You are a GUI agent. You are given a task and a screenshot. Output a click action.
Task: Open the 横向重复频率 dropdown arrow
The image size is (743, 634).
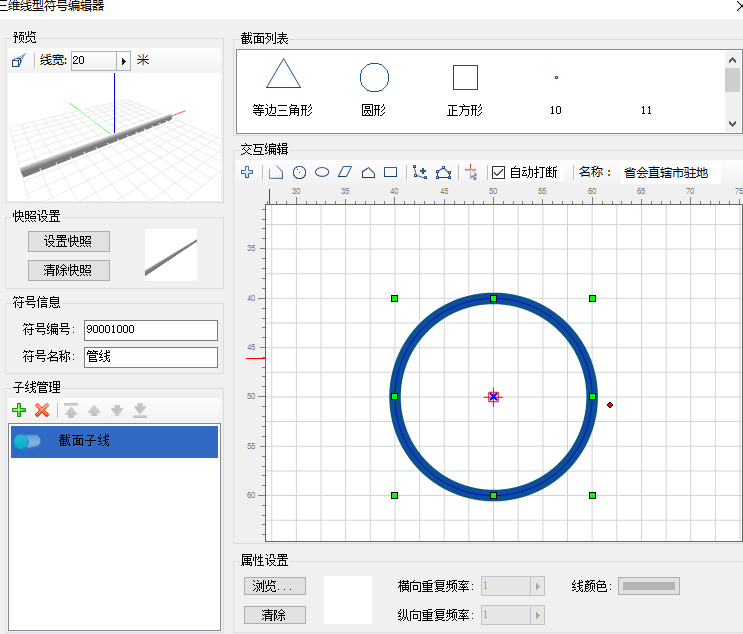(537, 586)
